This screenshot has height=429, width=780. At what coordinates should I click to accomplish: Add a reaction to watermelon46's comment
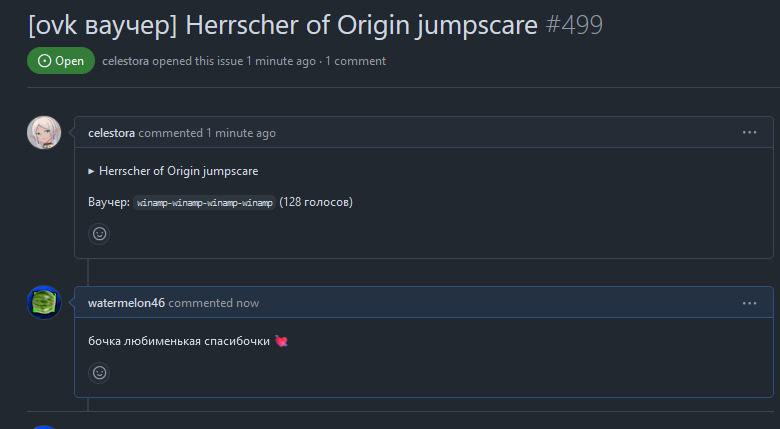click(x=99, y=372)
